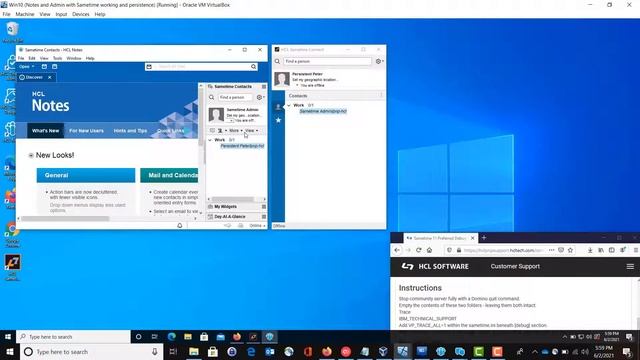Click the Mail and Calendar section header
Viewport: 640px width, 360px height.
click(x=169, y=175)
